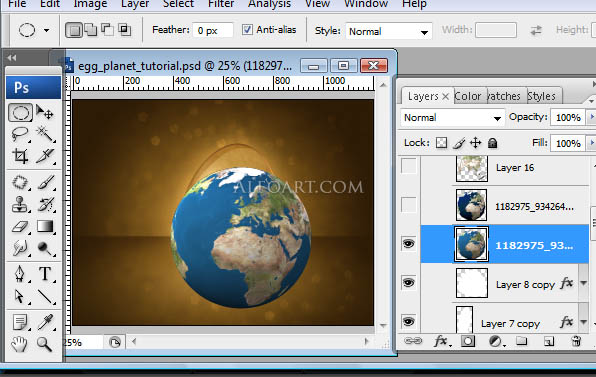Image resolution: width=596 pixels, height=377 pixels.
Task: Switch to the Color tab
Action: point(468,96)
